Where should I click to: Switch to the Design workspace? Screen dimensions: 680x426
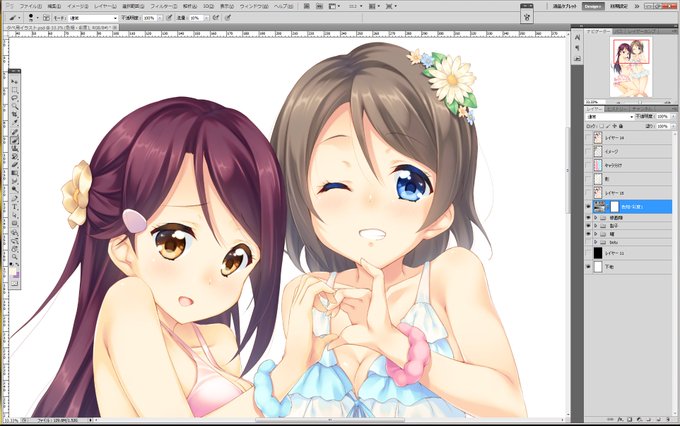click(x=592, y=7)
